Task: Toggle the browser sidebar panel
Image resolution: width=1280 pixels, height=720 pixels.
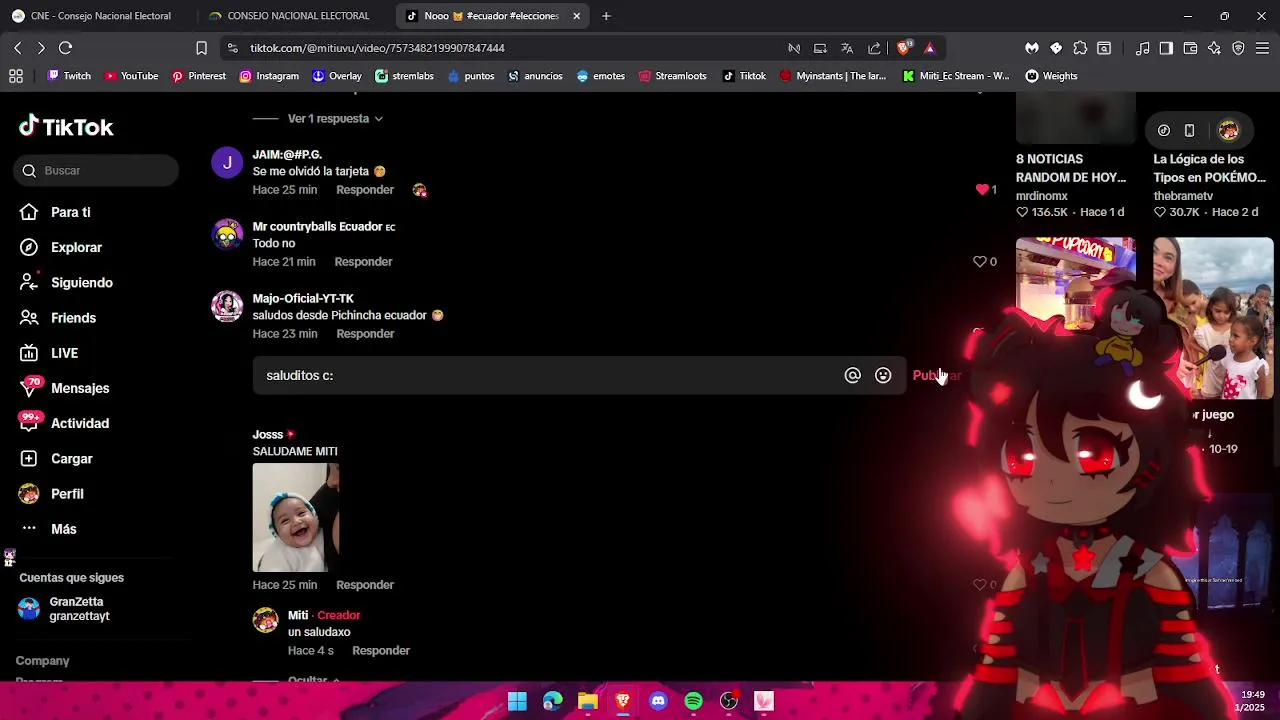Action: tap(1166, 48)
